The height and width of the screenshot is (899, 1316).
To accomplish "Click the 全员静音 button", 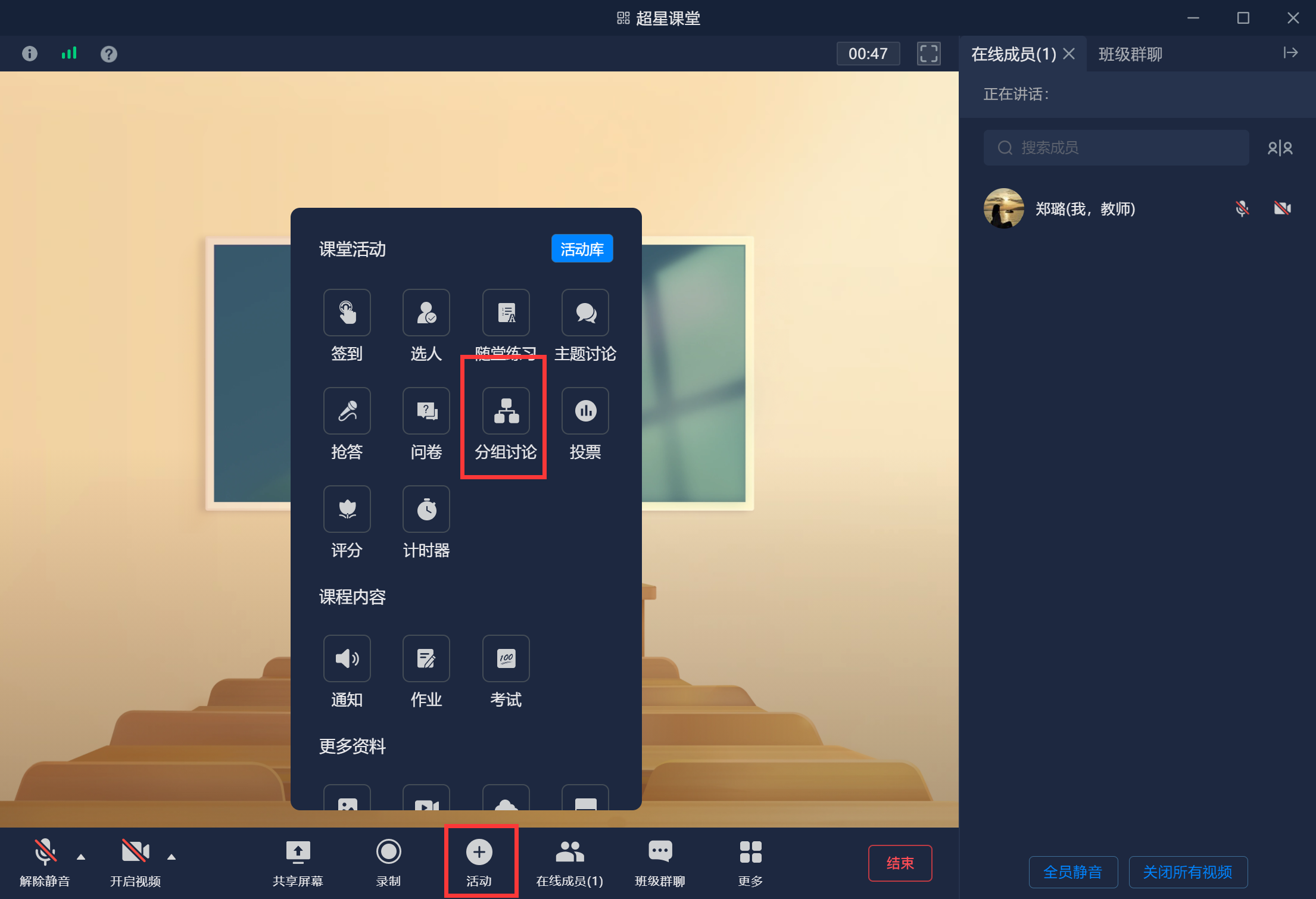I will tap(1073, 872).
